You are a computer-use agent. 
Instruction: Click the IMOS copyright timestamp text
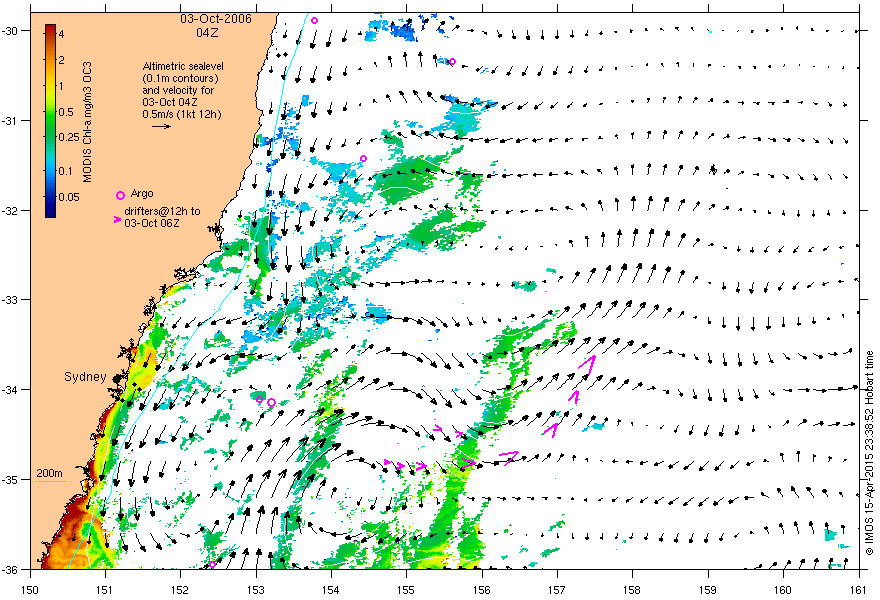point(870,454)
